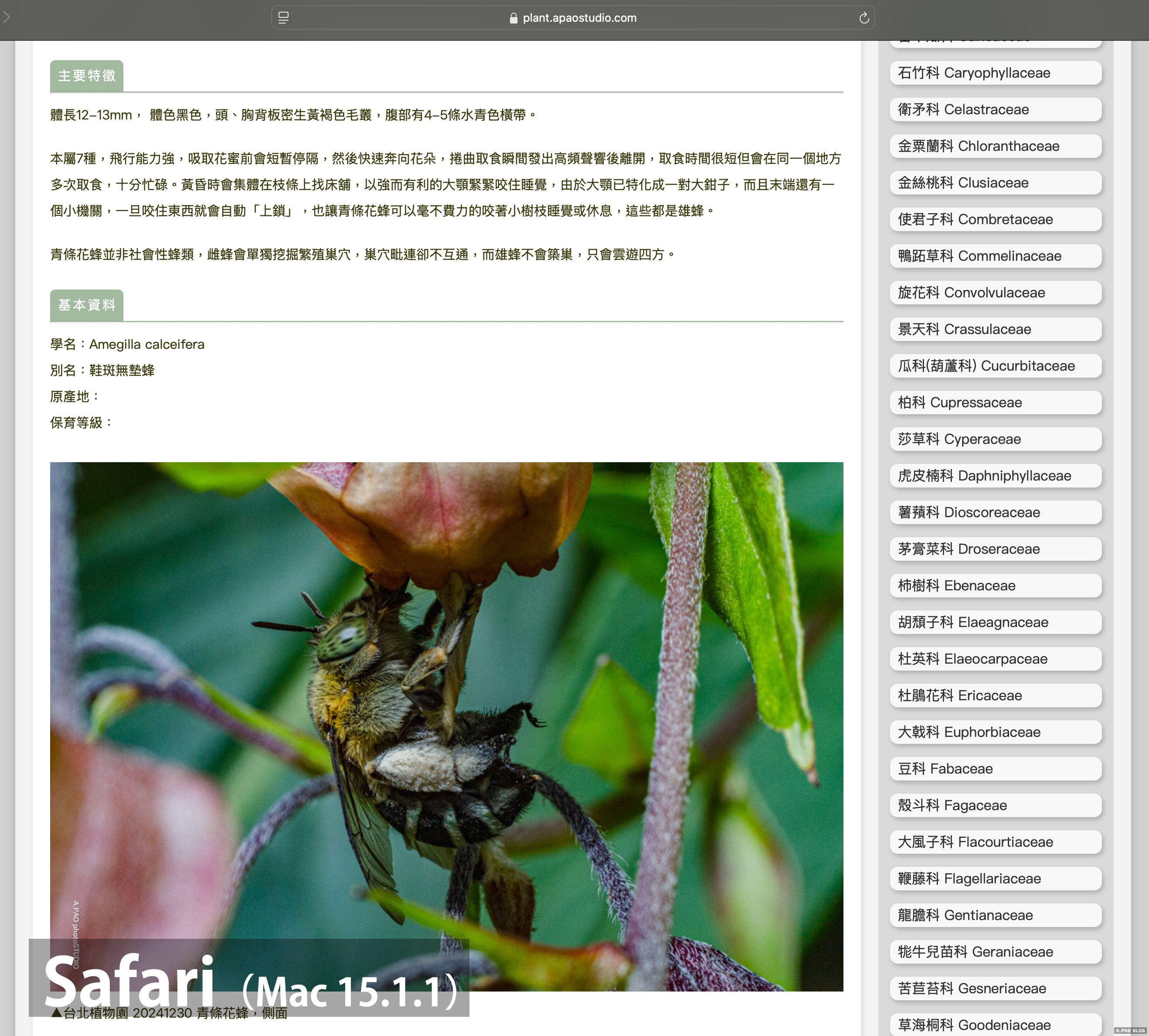The width and height of the screenshot is (1149, 1036).
Task: Open the 莎草科 Cyperaceae link
Action: (x=995, y=439)
